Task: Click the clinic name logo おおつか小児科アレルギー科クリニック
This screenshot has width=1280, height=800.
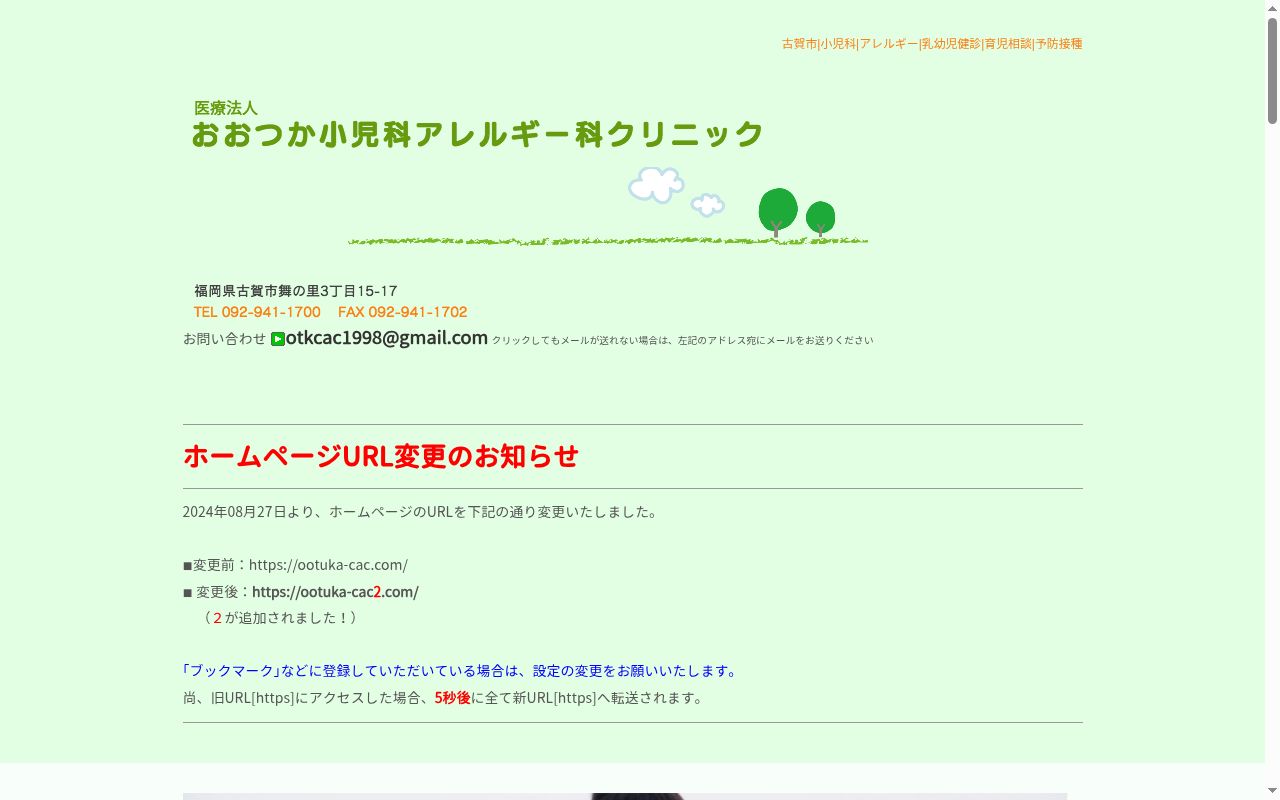Action: pyautogui.click(x=478, y=134)
